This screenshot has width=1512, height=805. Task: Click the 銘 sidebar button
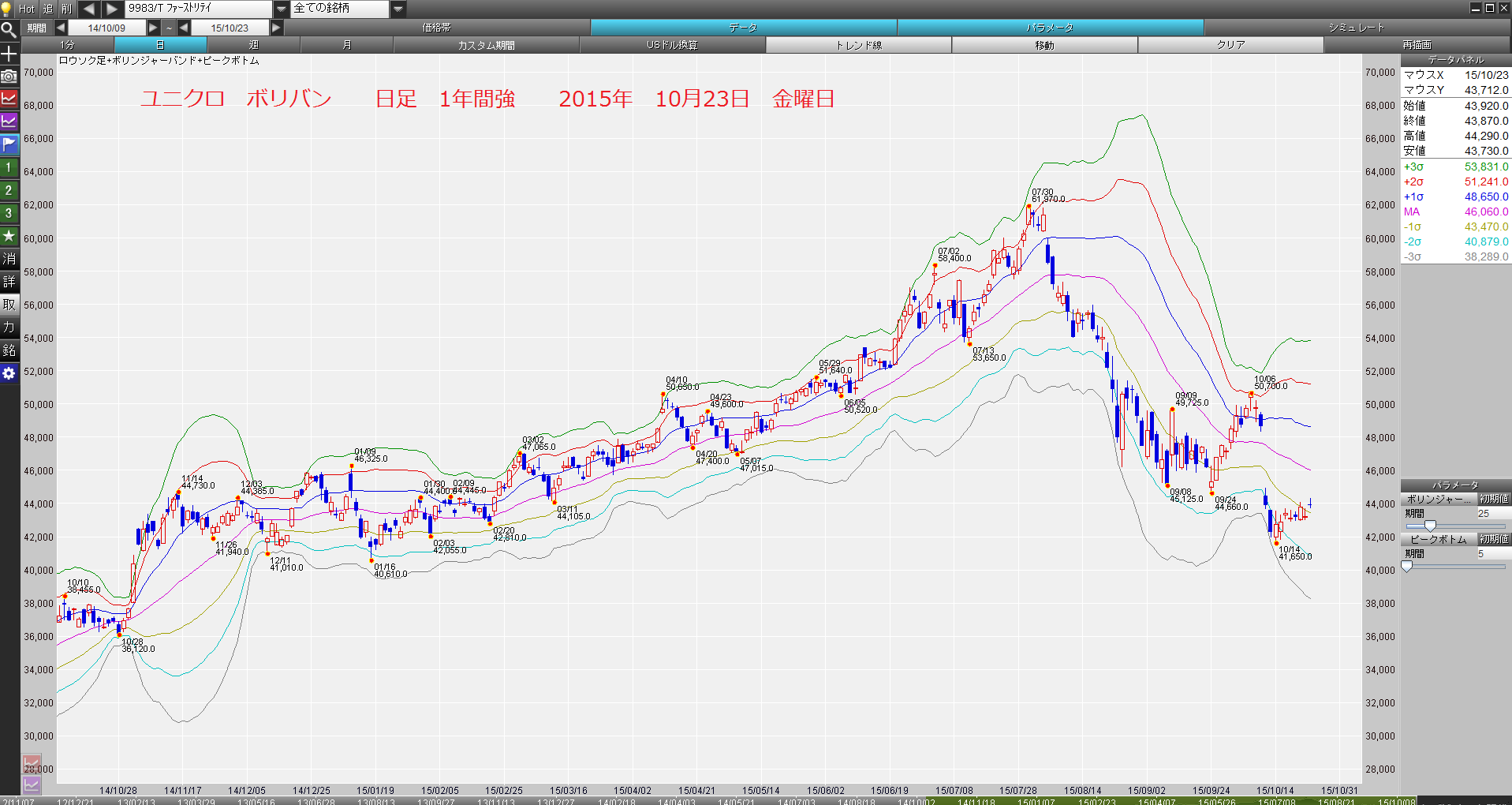click(x=9, y=350)
